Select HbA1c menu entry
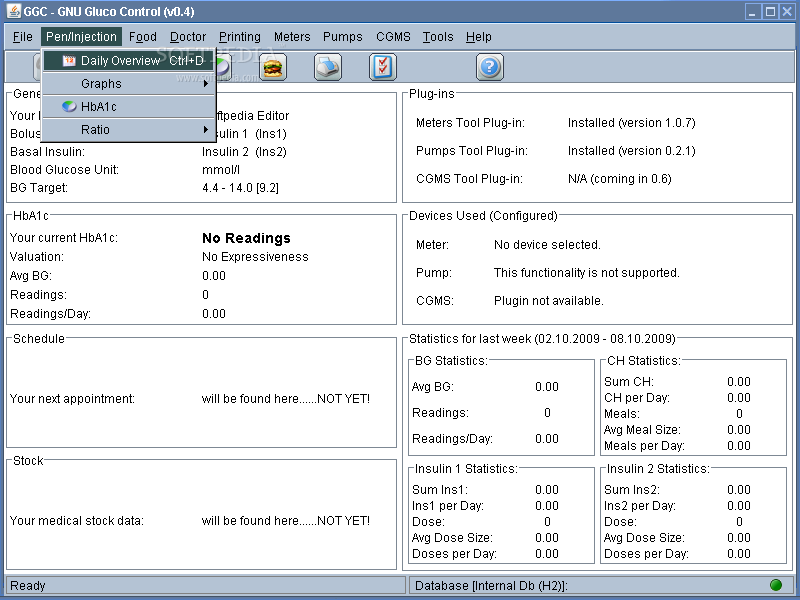Image resolution: width=800 pixels, height=600 pixels. tap(129, 107)
